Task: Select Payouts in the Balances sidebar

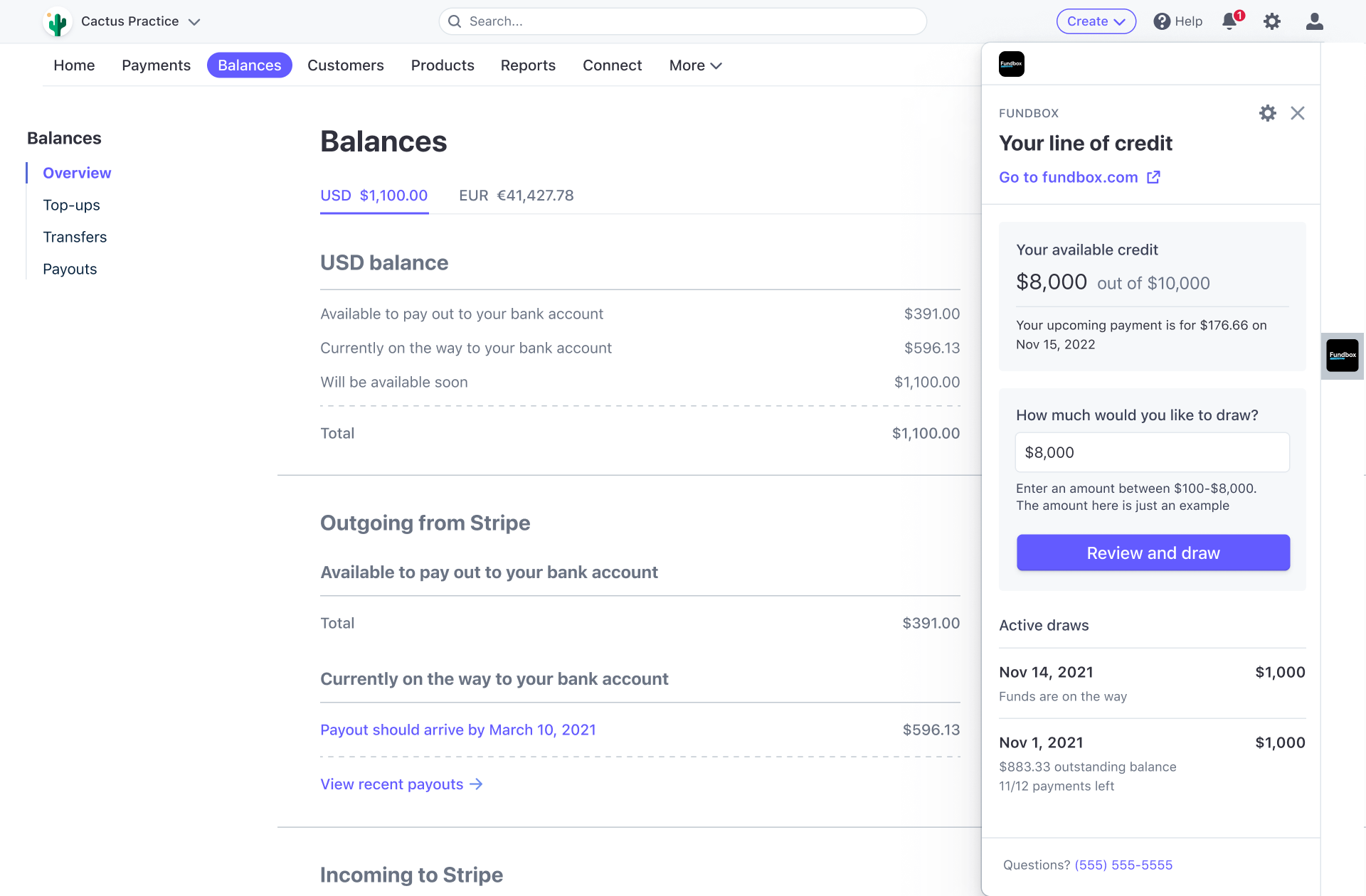Action: point(70,269)
